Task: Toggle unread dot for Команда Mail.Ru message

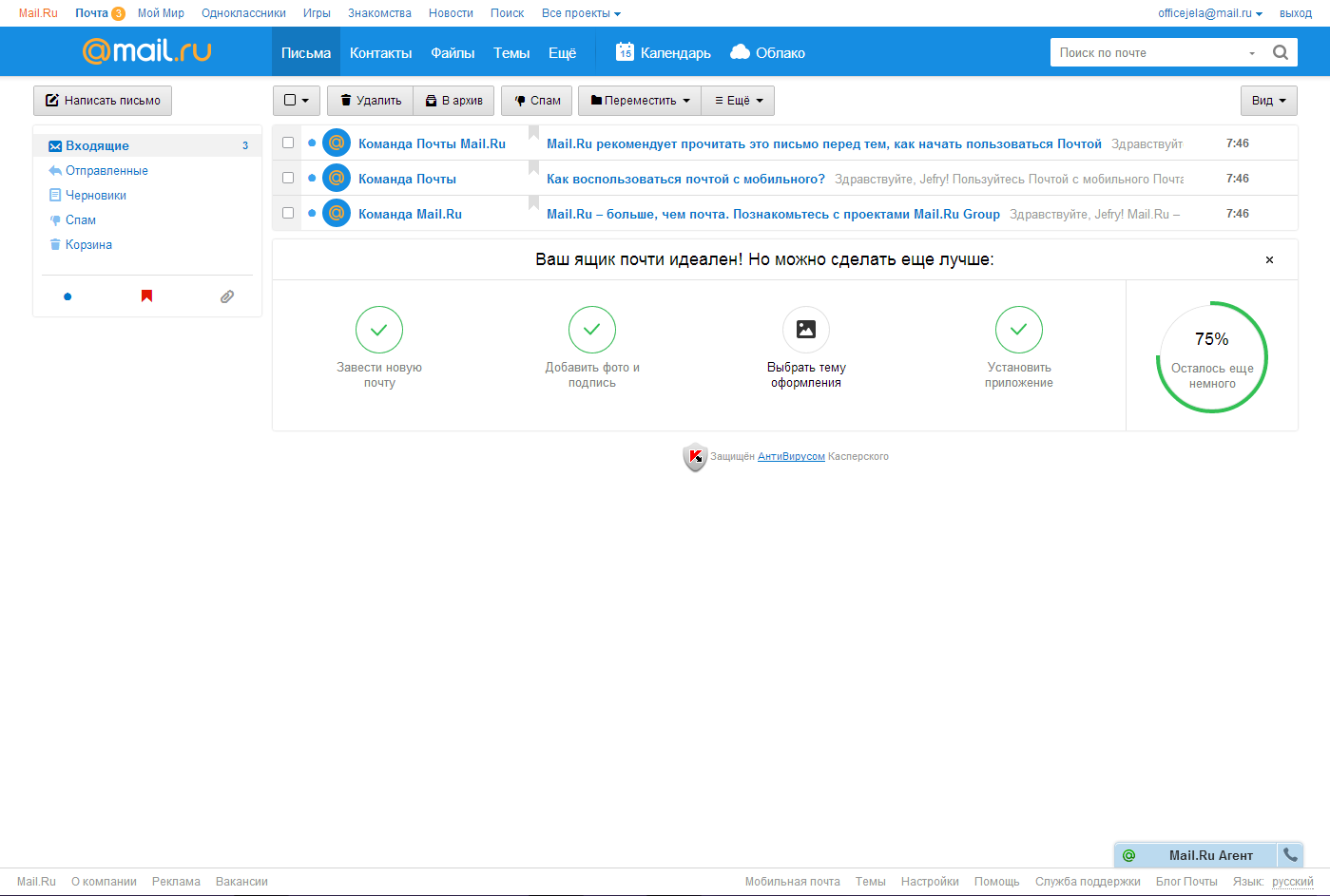Action: [312, 214]
